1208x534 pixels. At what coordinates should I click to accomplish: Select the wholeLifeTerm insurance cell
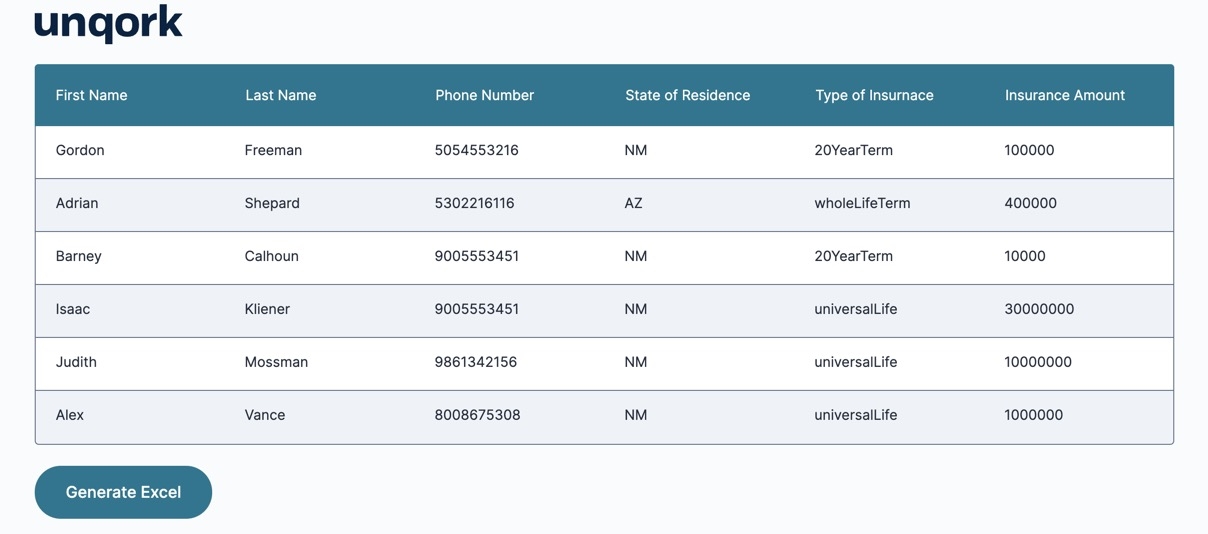862,203
